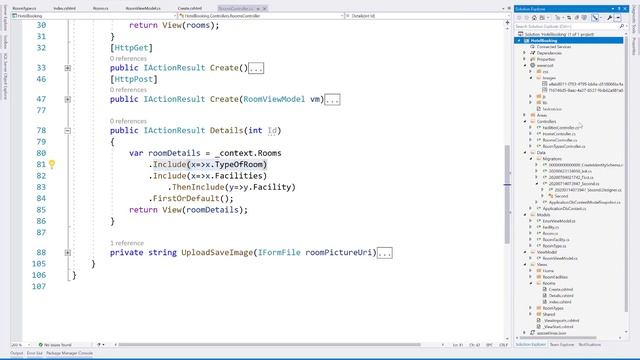Click the highlighted Track Active Item toolbar icon
Screen dimensions: 640x360
point(595,18)
